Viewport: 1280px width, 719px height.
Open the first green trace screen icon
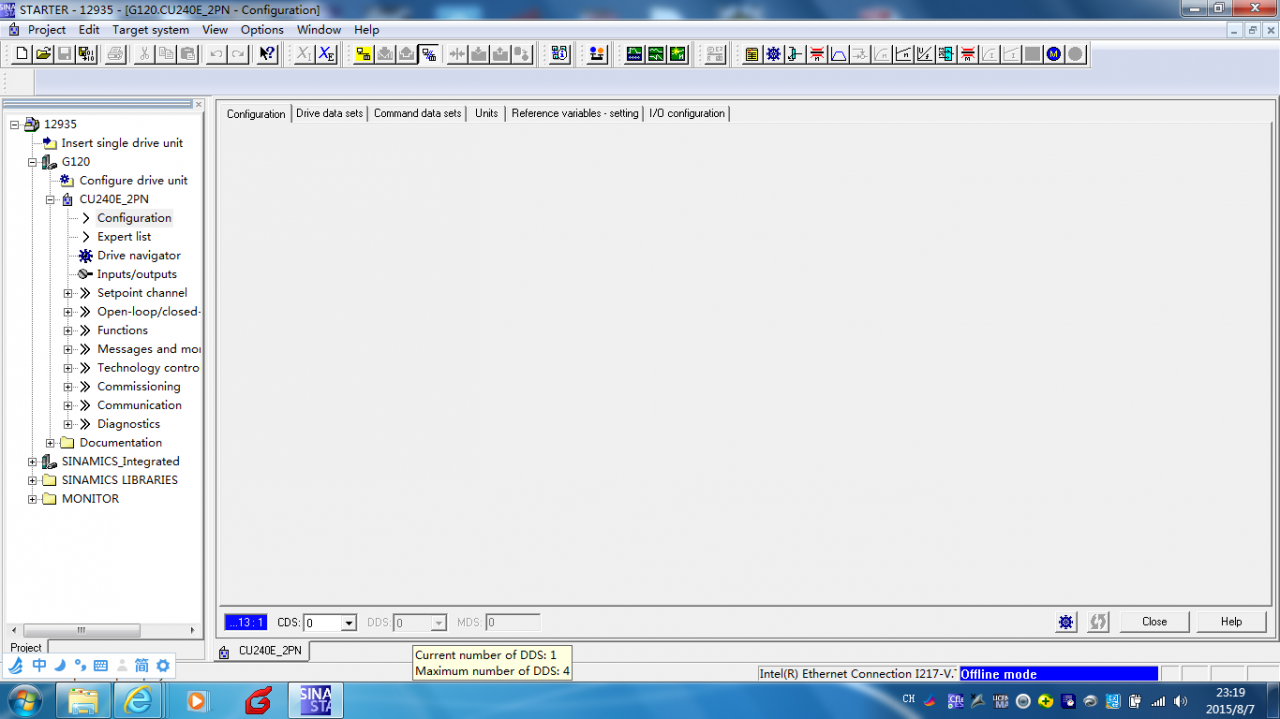point(634,54)
